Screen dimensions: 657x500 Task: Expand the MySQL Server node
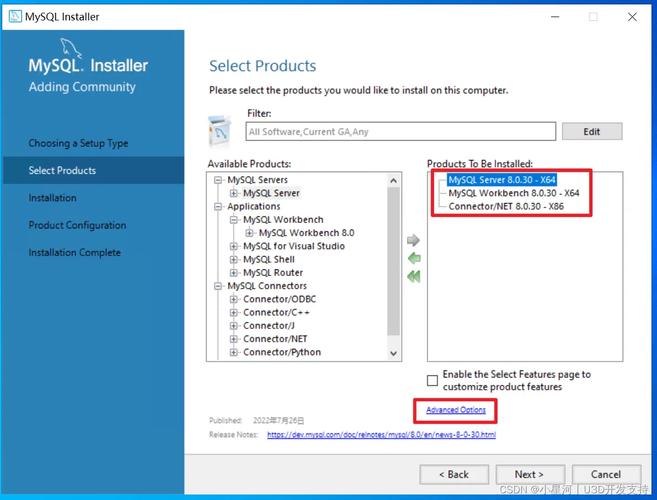point(234,193)
